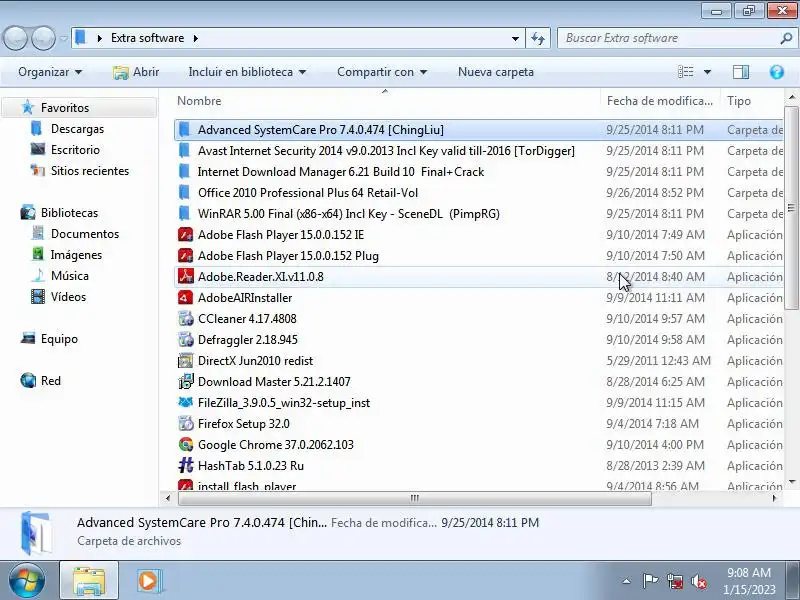Select the FileZilla setup icon
This screenshot has width=800, height=600.
[x=185, y=403]
